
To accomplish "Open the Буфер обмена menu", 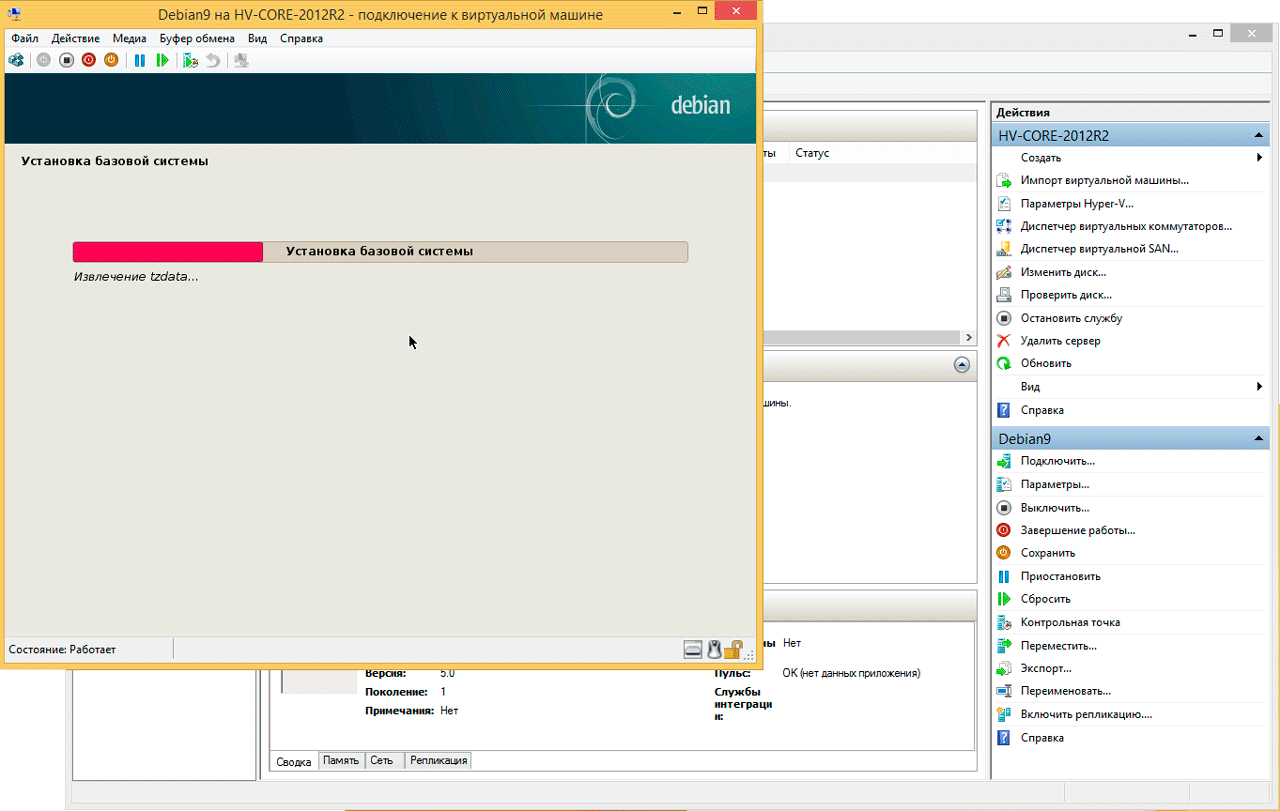I will click(x=197, y=38).
